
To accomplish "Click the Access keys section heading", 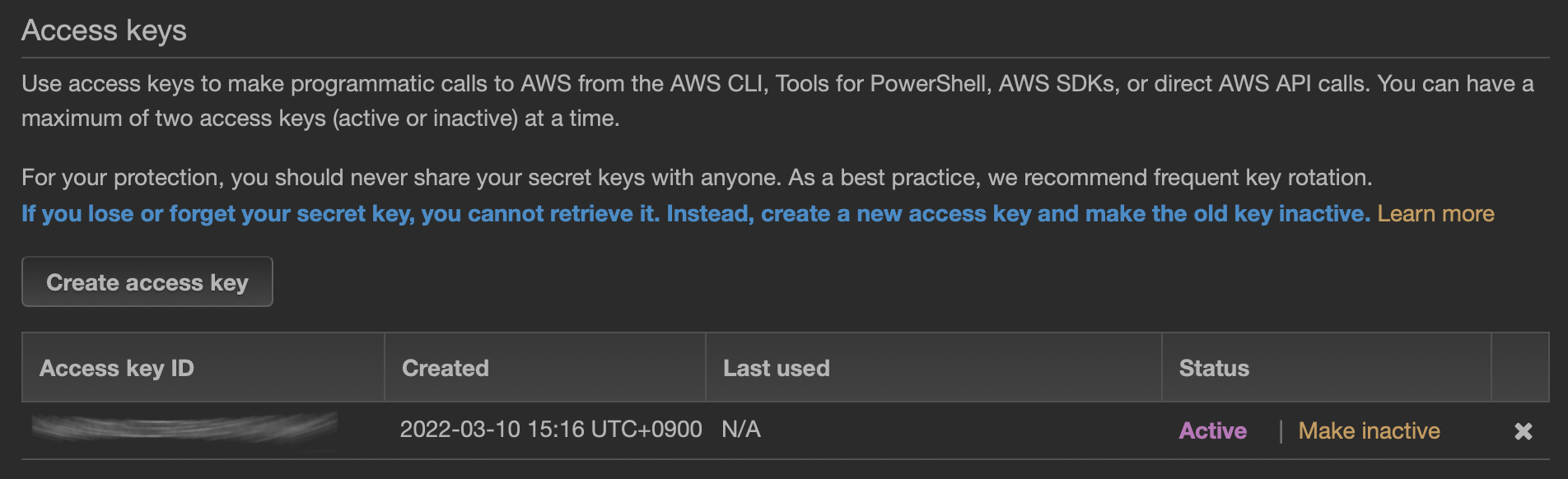I will (x=104, y=30).
